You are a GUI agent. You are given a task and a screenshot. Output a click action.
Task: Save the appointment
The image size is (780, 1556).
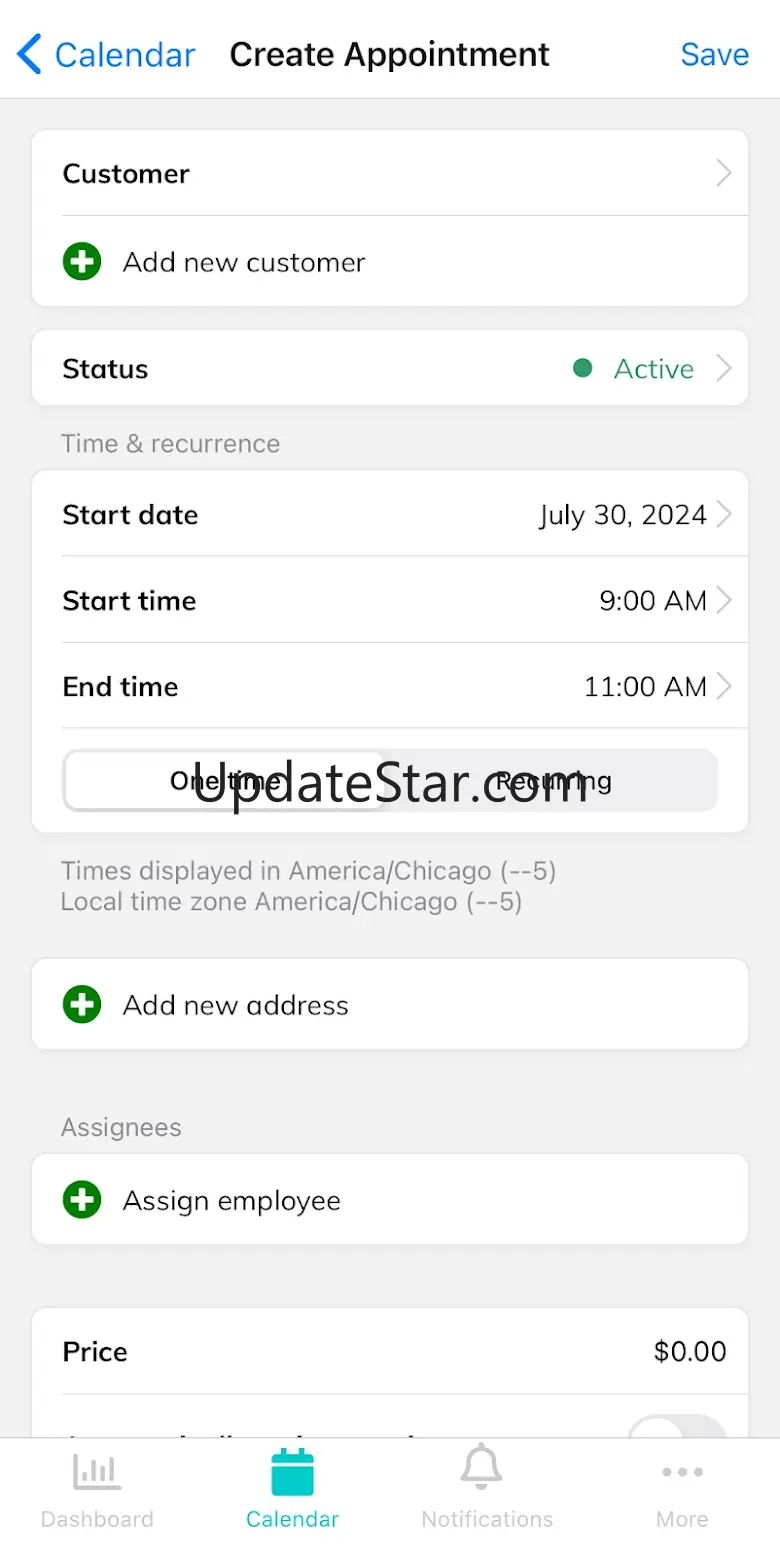coord(714,54)
